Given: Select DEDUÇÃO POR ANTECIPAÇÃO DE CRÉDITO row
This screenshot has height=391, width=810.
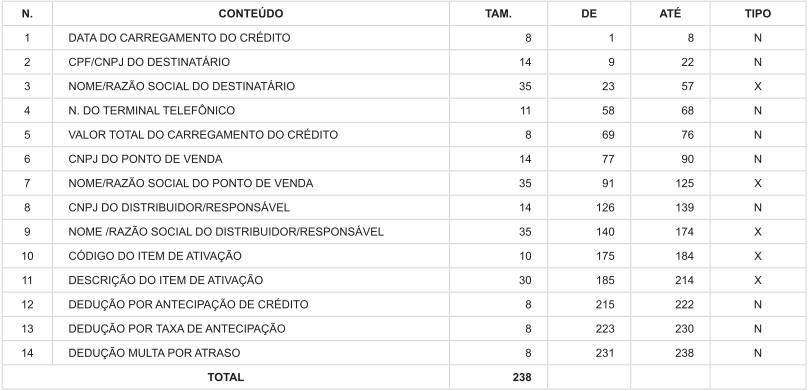Looking at the screenshot, I should tap(403, 305).
